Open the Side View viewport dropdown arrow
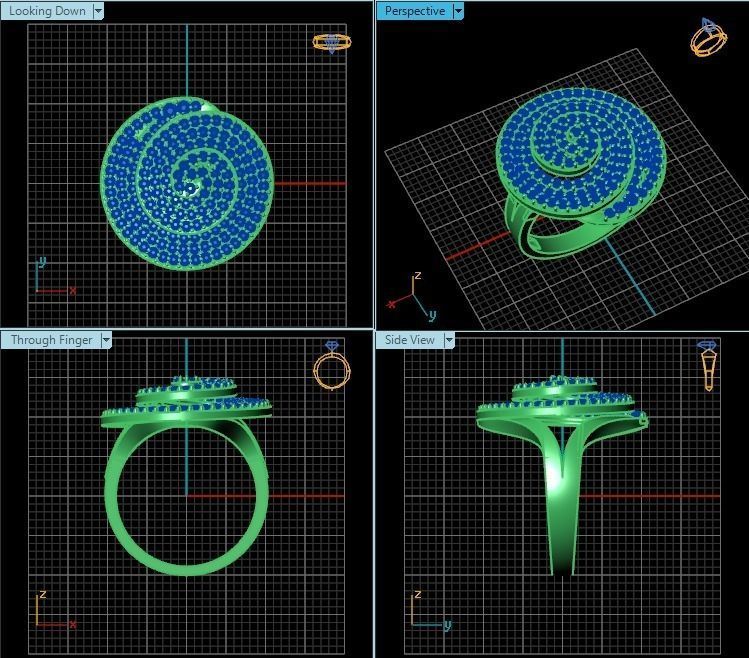 (x=449, y=340)
